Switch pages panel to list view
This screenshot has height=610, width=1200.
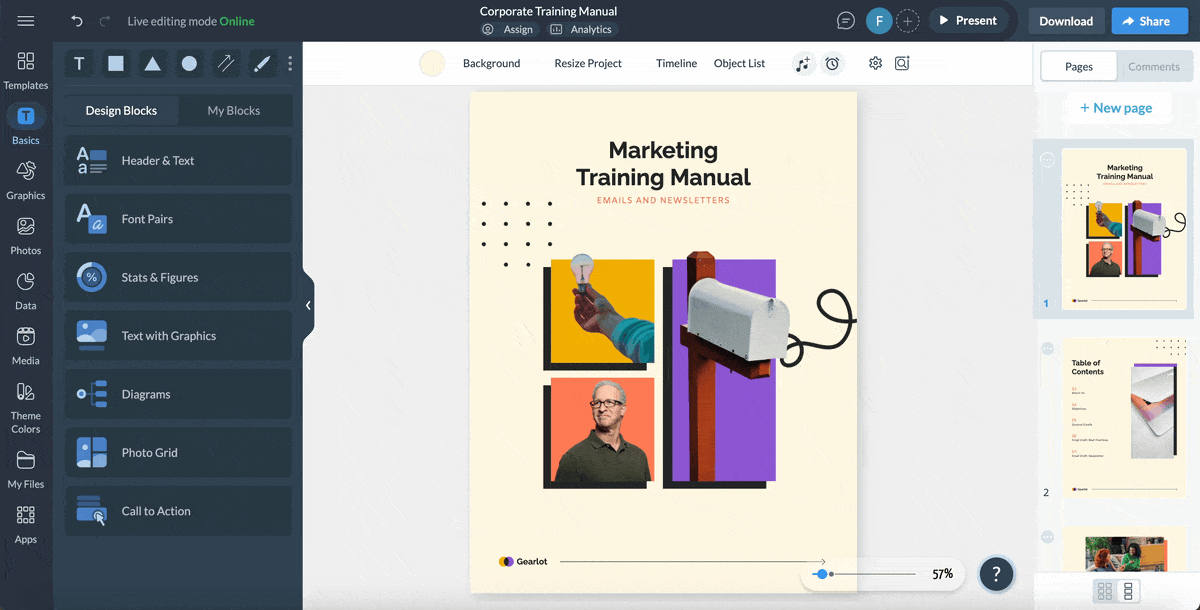[1129, 591]
